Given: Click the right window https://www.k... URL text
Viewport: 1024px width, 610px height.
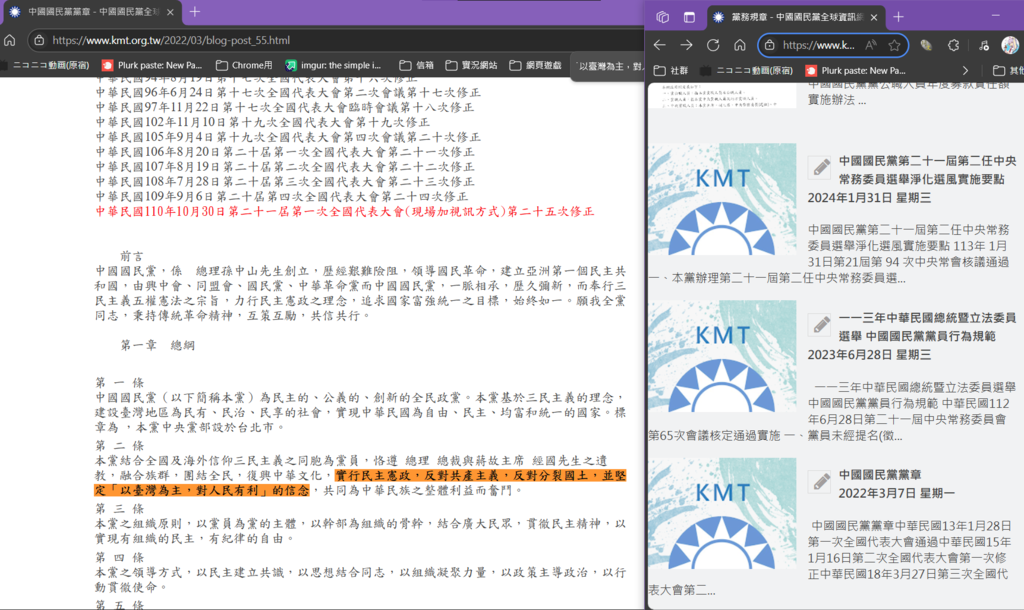Looking at the screenshot, I should pos(818,45).
